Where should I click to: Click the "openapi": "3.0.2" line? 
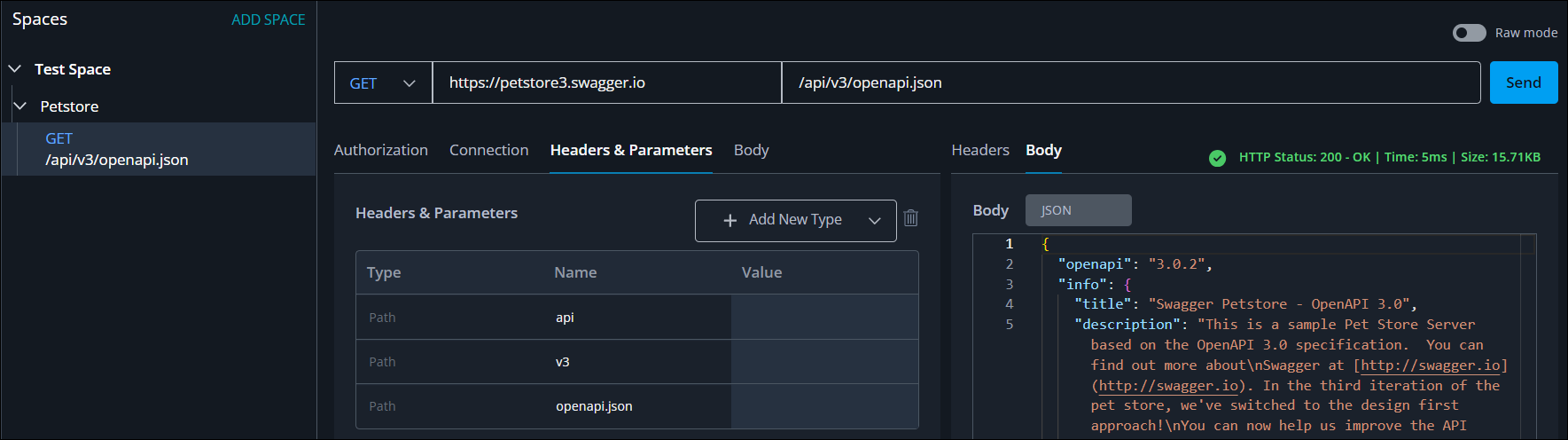tap(1135, 263)
